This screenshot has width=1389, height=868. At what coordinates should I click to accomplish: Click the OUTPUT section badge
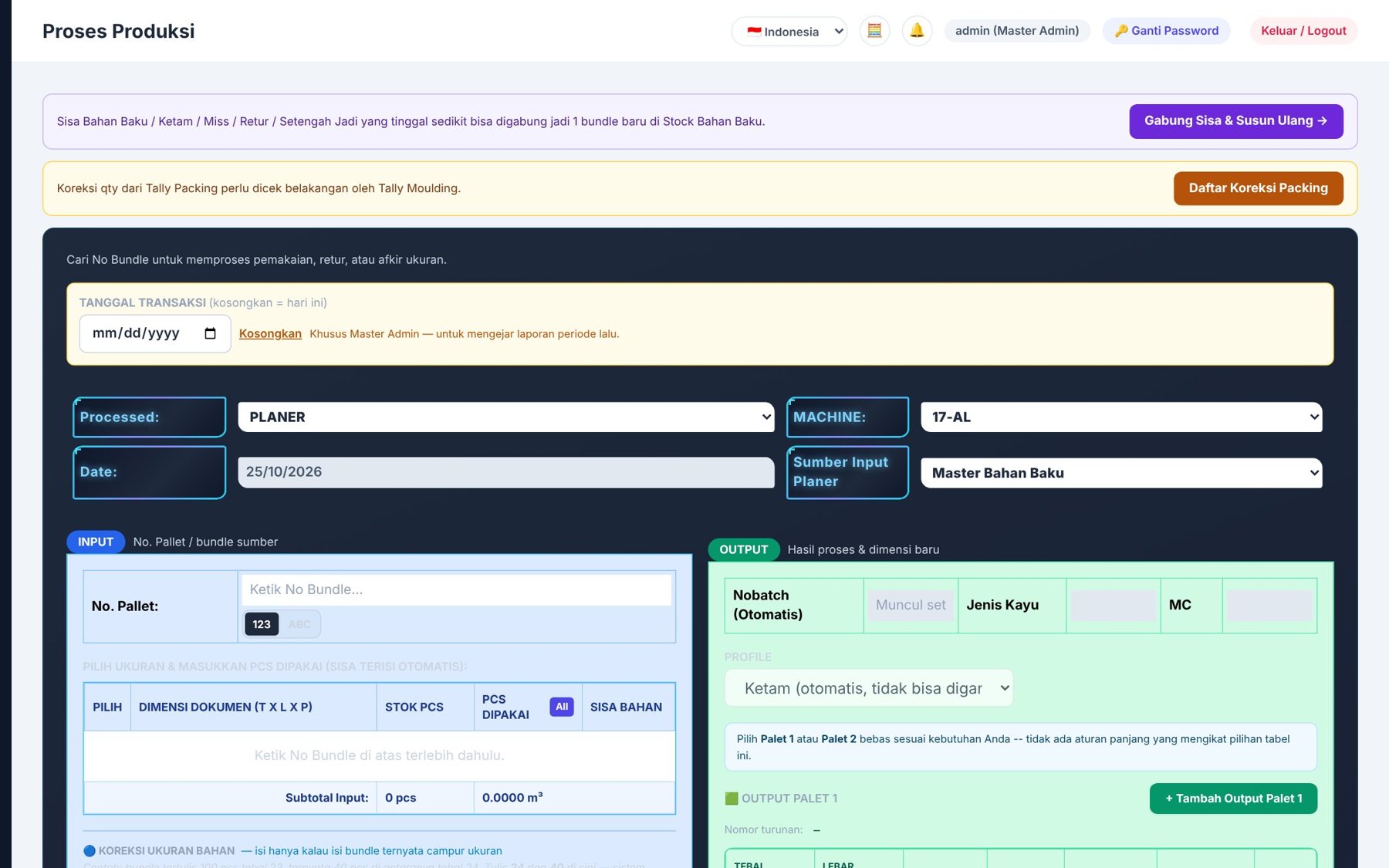[x=744, y=549]
